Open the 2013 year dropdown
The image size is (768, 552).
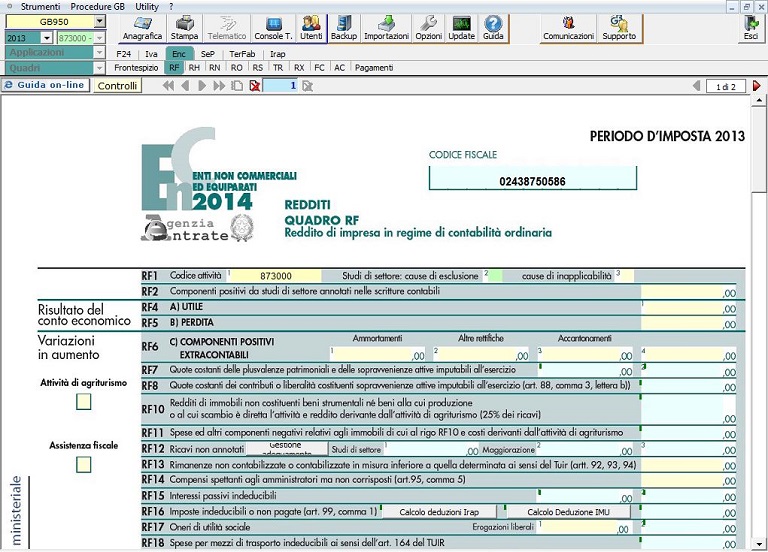pyautogui.click(x=47, y=38)
